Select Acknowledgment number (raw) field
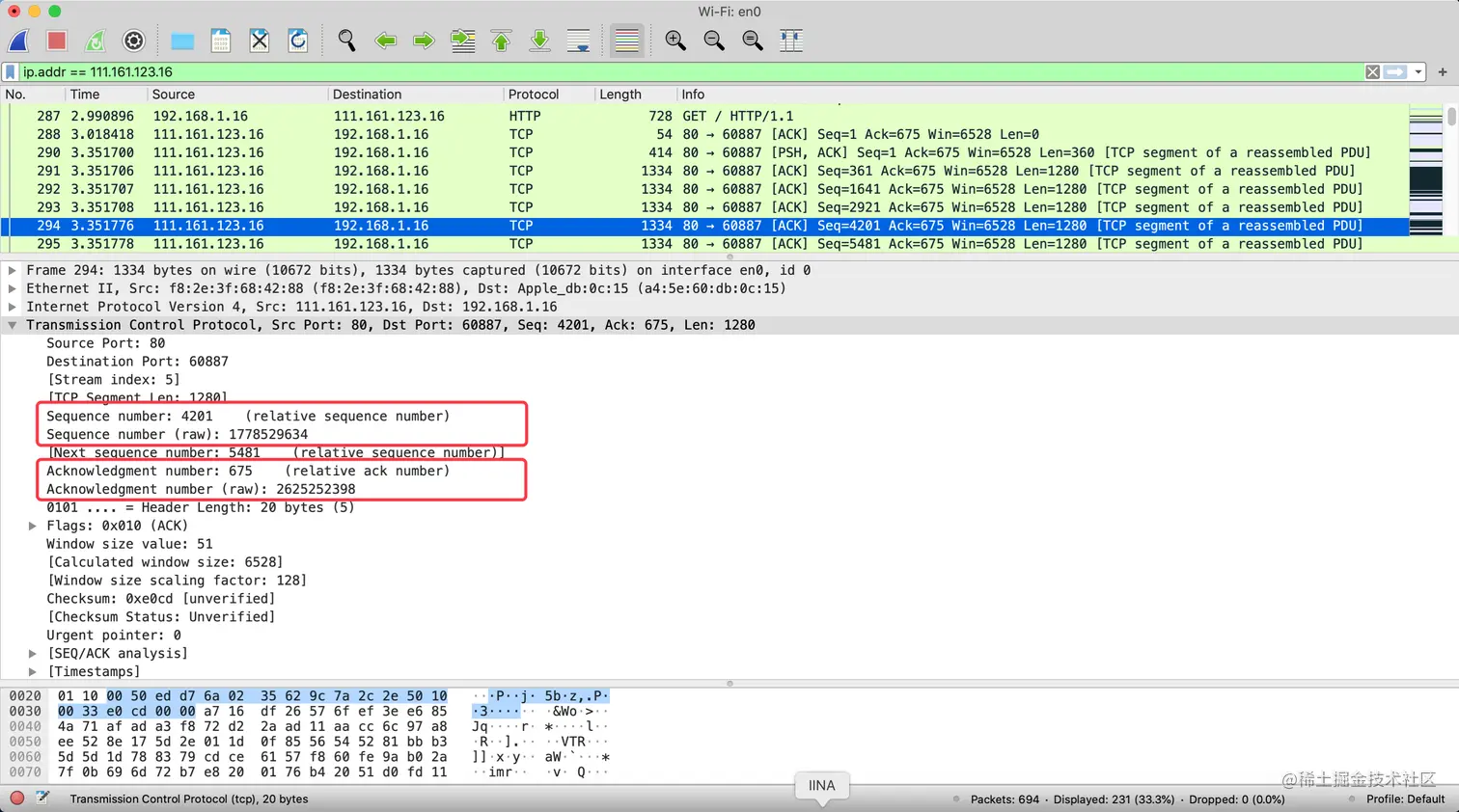Screen dimensions: 1459x812 coord(201,490)
